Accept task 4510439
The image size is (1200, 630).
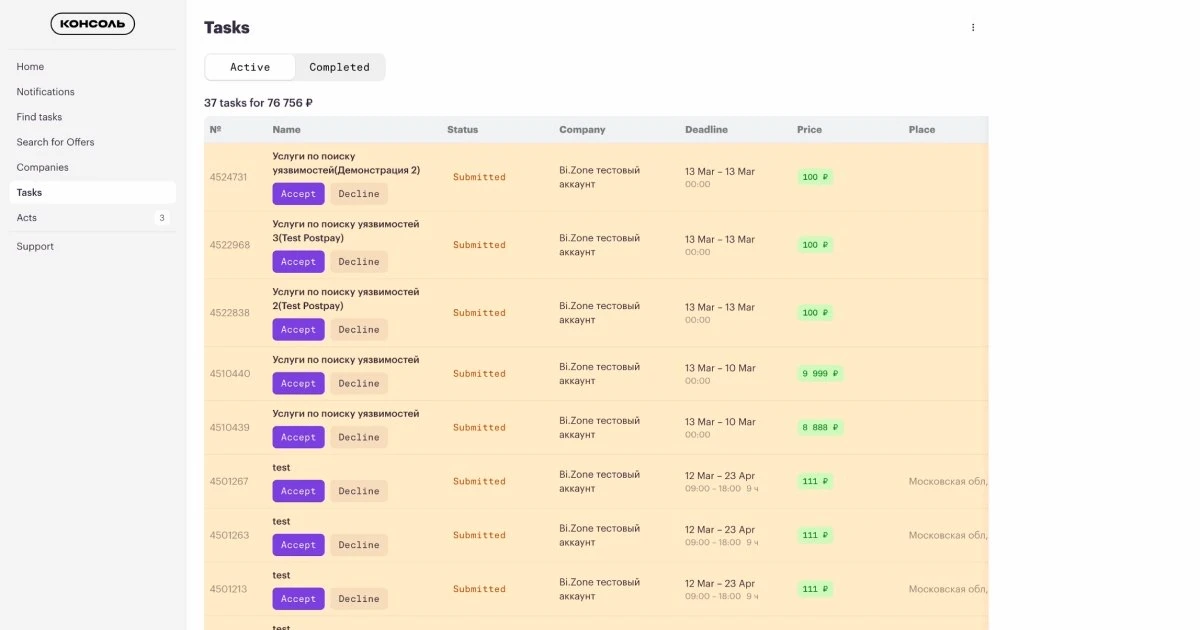point(298,438)
